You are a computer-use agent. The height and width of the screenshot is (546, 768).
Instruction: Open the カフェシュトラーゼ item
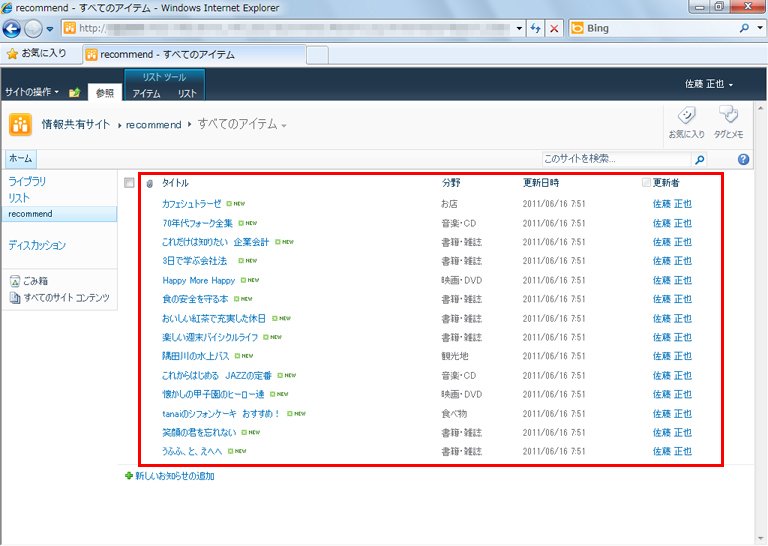tap(192, 204)
